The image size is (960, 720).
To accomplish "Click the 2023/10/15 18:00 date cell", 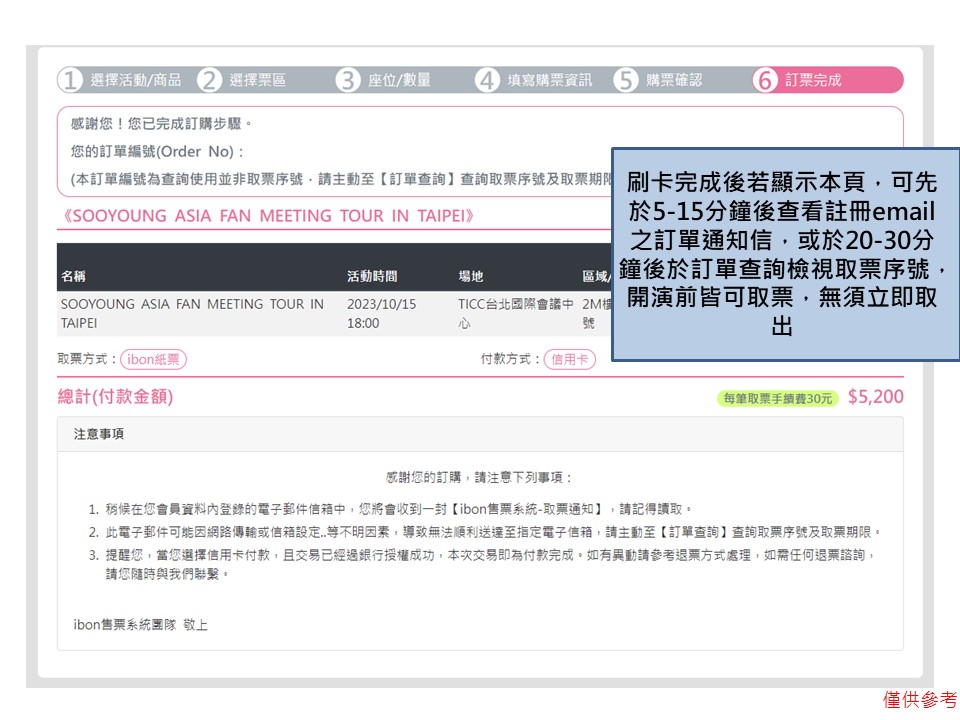I will tap(381, 313).
